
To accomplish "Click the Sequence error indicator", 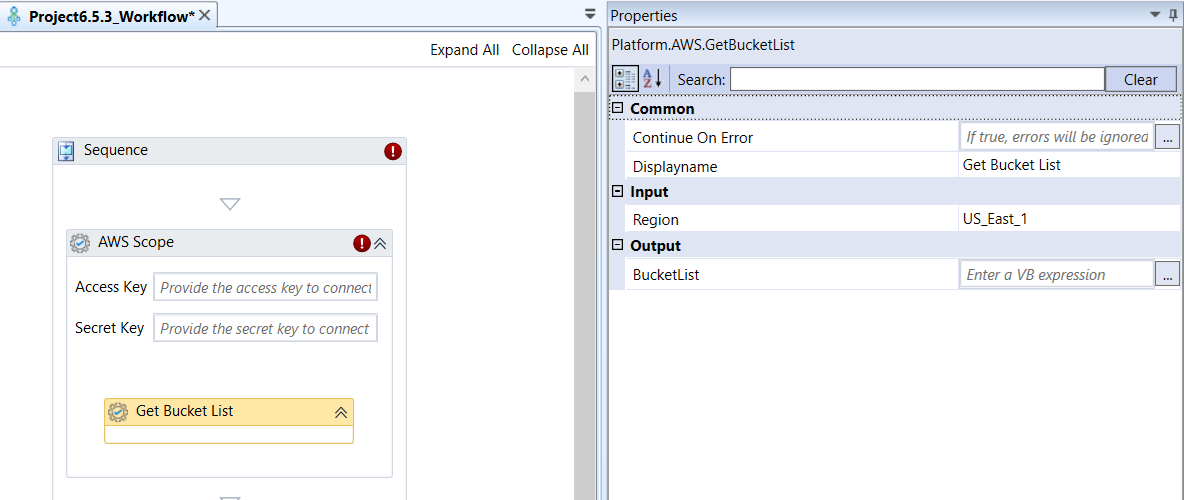I will tap(393, 151).
